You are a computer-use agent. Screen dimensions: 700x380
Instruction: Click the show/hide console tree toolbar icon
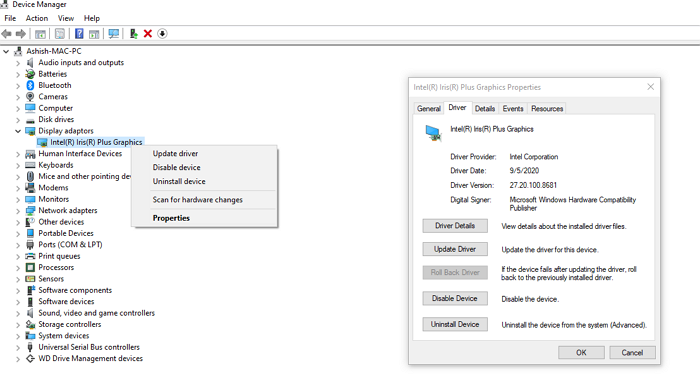40,33
